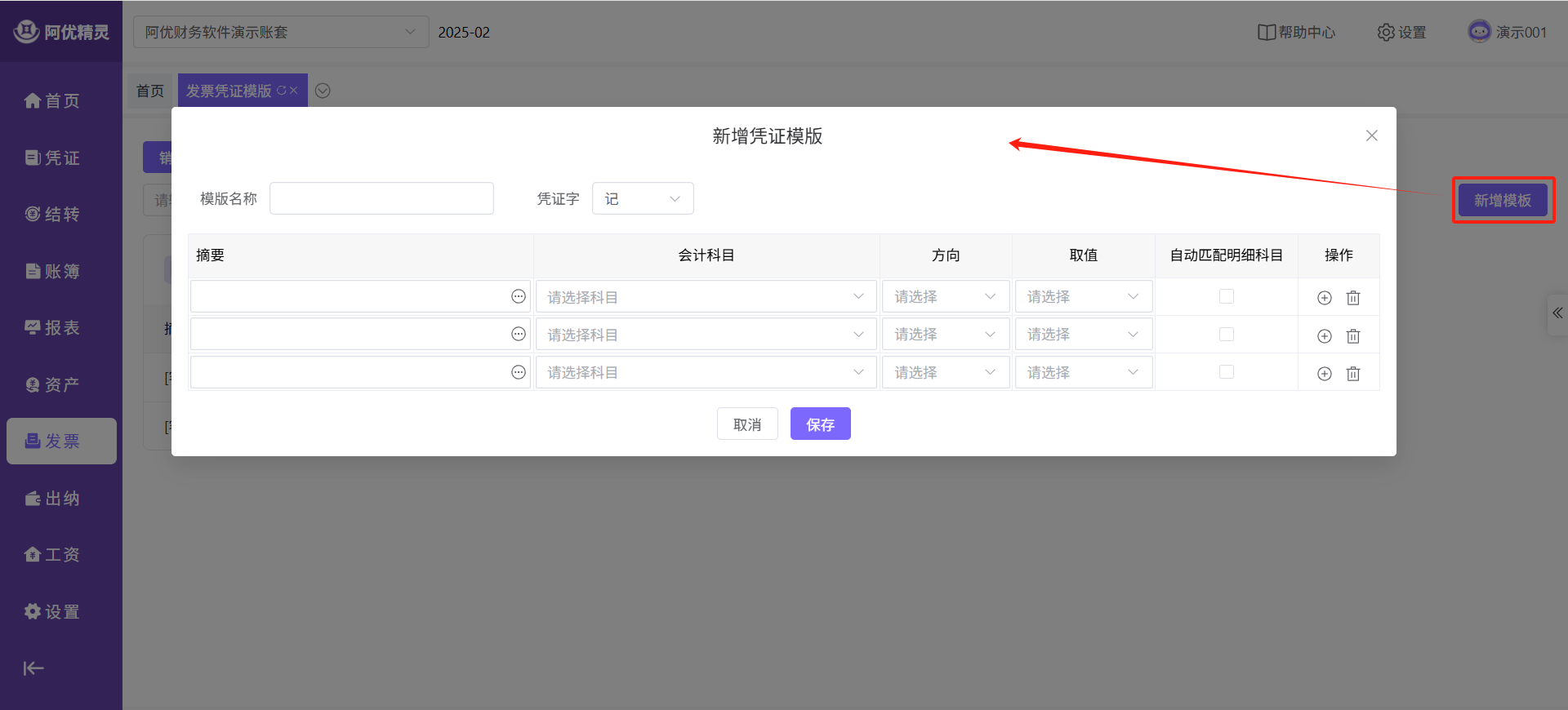This screenshot has width=1568, height=710.
Task: Switch to the 首页 tab
Action: [149, 91]
